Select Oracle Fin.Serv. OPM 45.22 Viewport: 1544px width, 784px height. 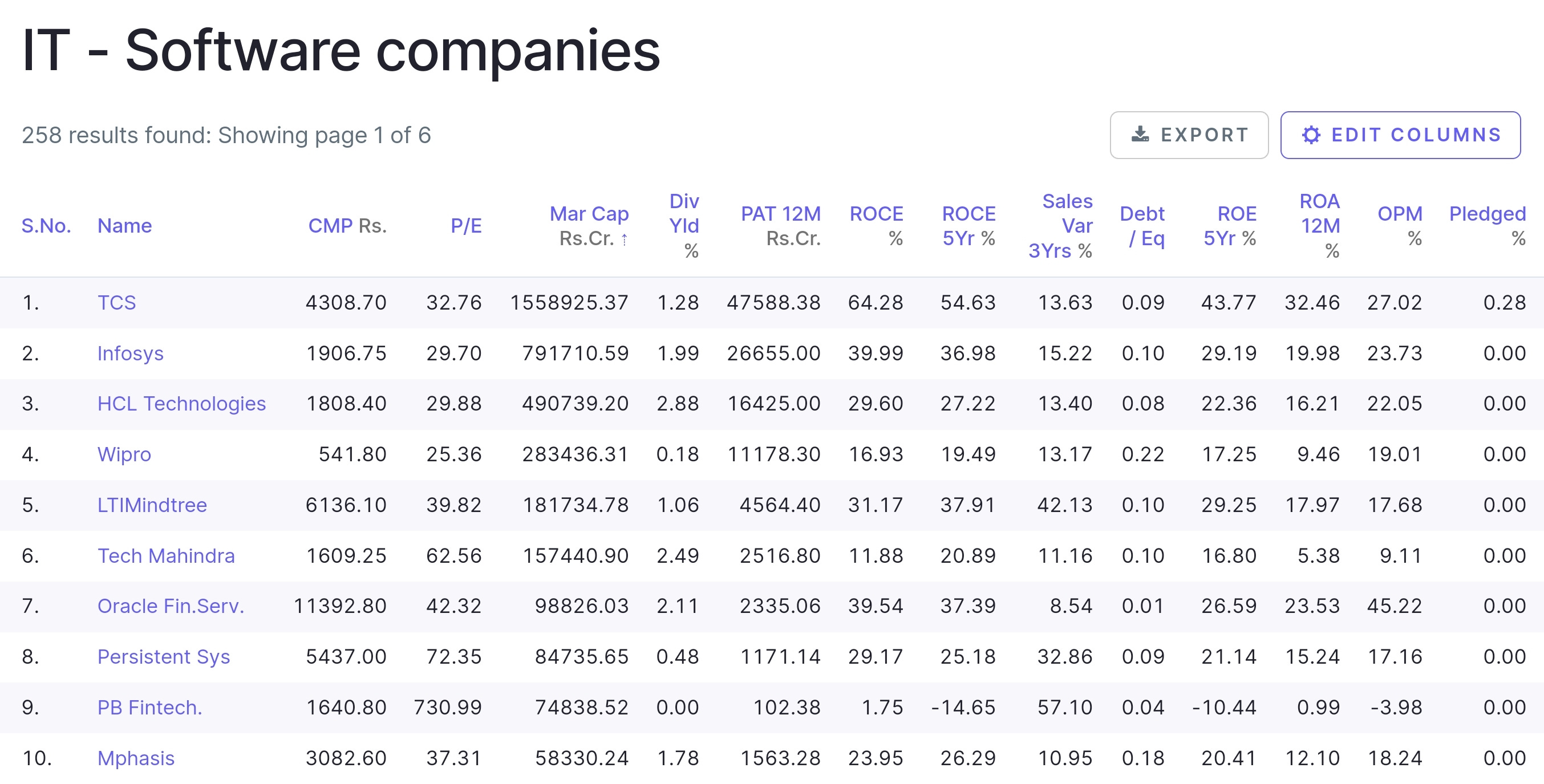click(x=1395, y=606)
